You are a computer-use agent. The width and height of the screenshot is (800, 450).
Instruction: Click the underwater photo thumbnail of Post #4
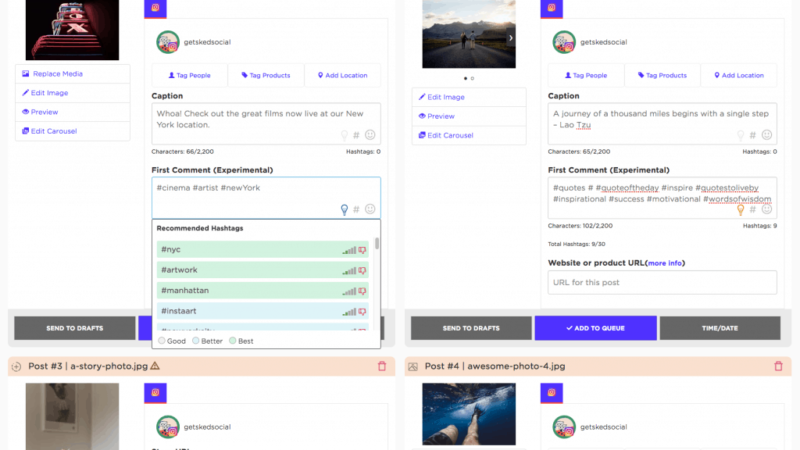pyautogui.click(x=469, y=414)
